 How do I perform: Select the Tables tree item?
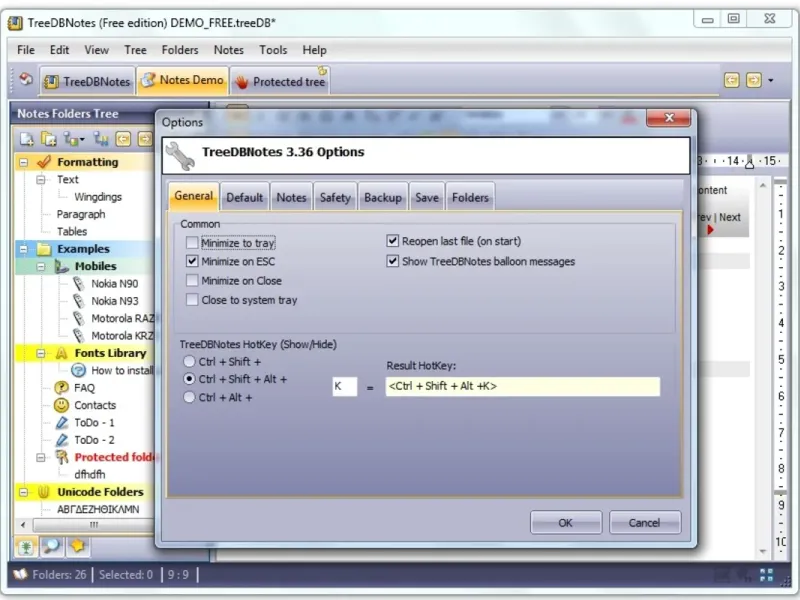click(x=72, y=232)
